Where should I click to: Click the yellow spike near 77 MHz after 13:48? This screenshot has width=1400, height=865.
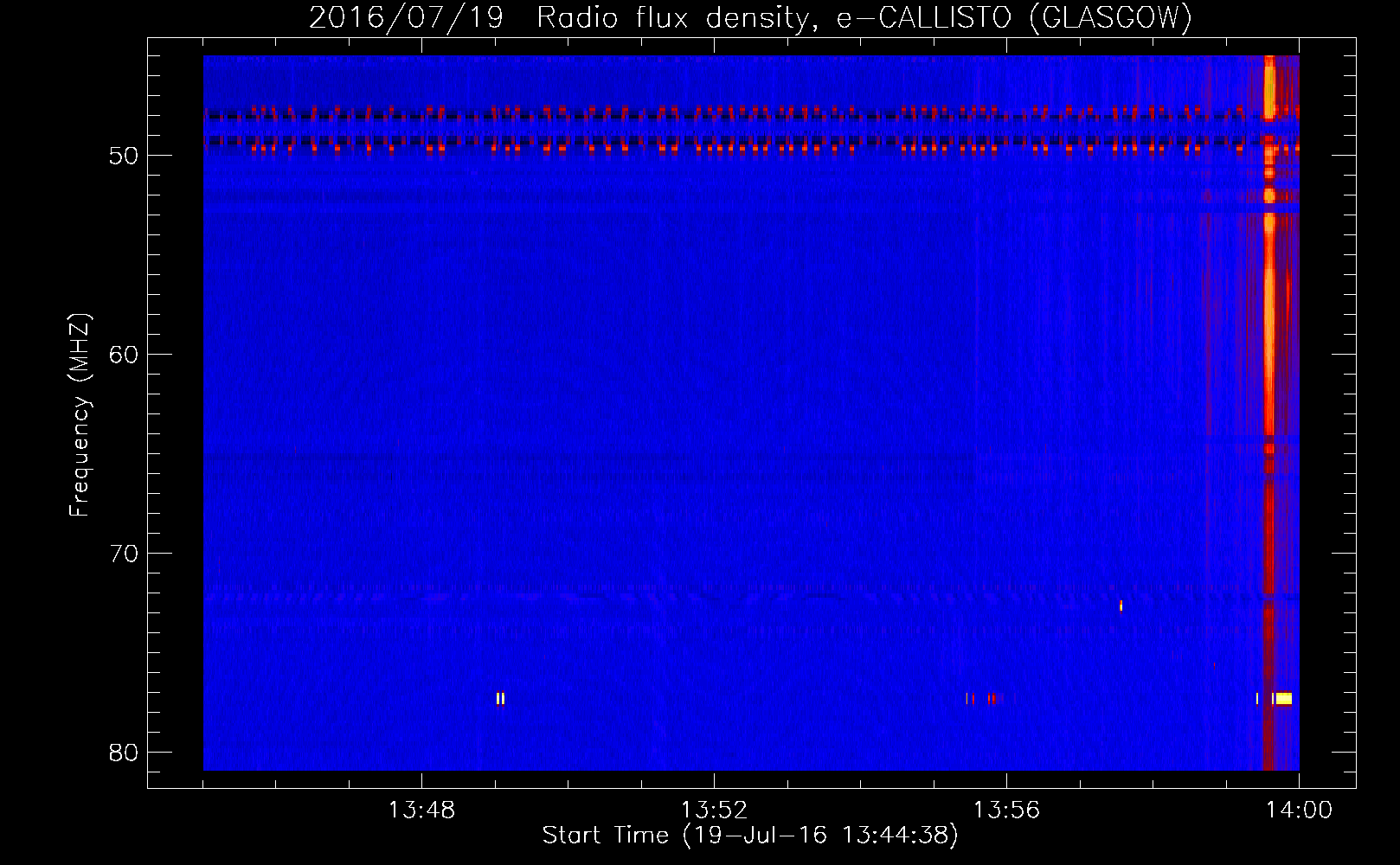click(500, 698)
